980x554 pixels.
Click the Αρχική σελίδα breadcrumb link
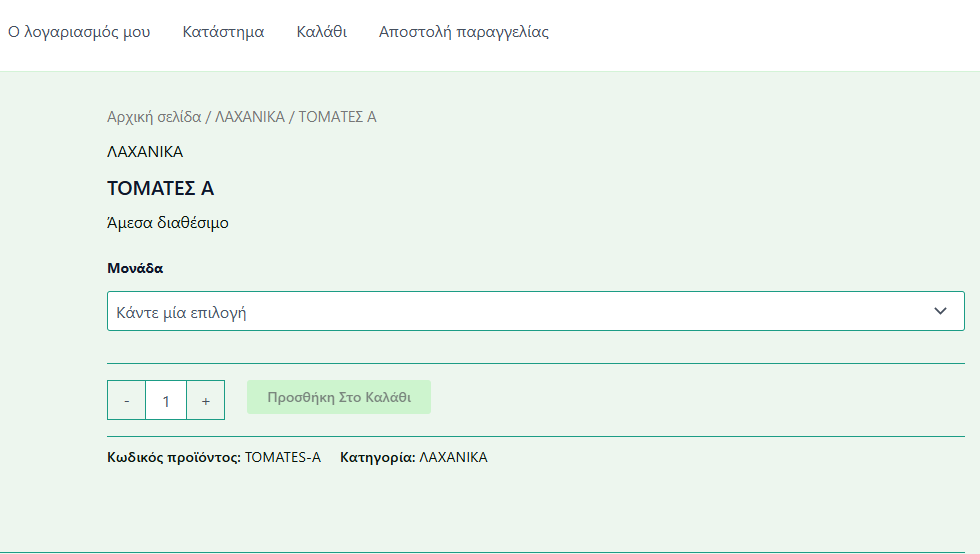(153, 117)
